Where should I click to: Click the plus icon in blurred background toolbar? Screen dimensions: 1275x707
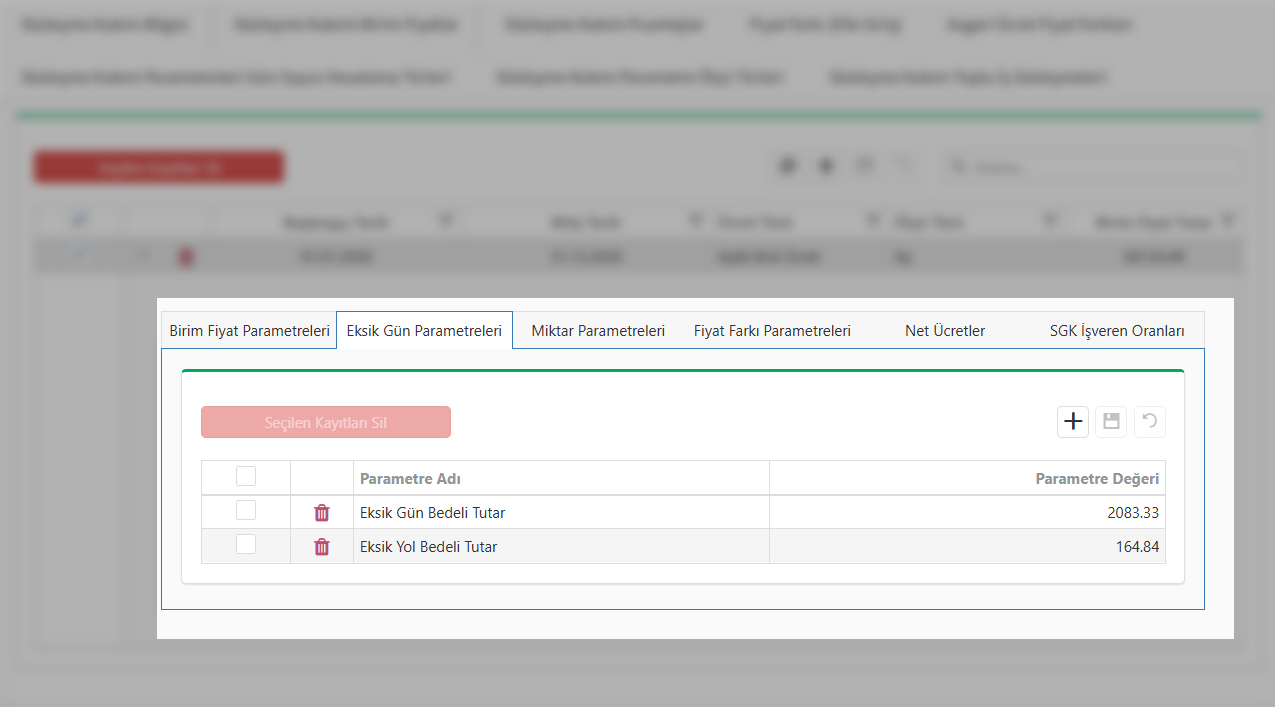[826, 167]
